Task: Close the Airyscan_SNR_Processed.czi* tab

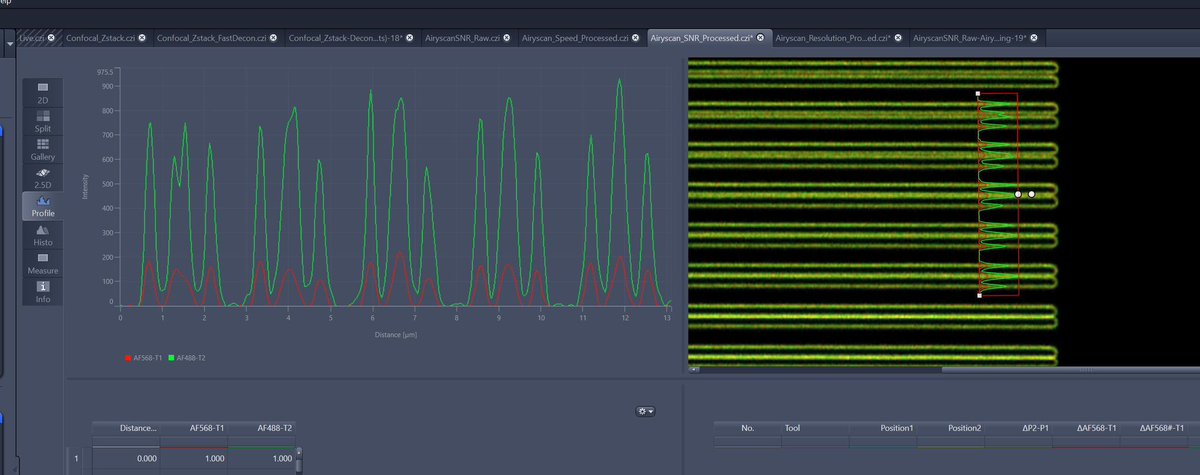Action: [x=760, y=38]
